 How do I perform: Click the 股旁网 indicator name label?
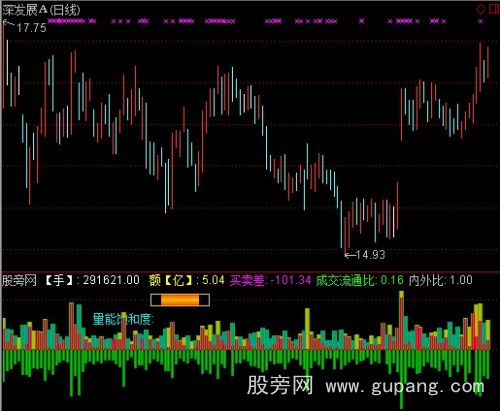[19, 280]
